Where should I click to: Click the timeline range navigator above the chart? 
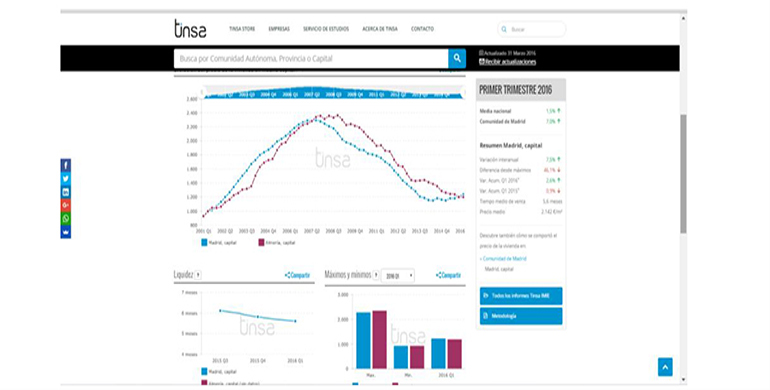pyautogui.click(x=333, y=92)
